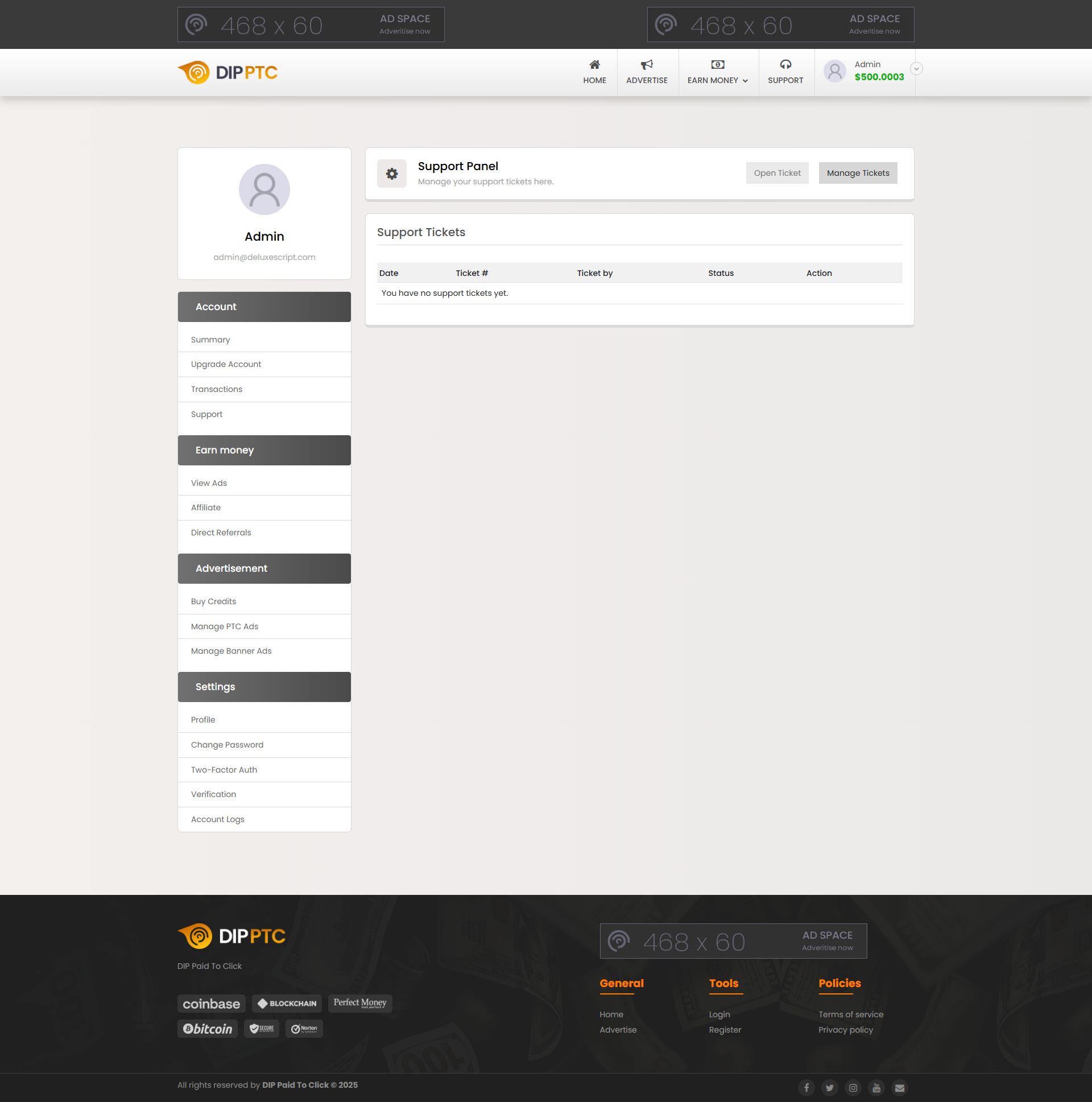Click the Open Ticket button
The height and width of the screenshot is (1102, 1092).
pyautogui.click(x=777, y=173)
